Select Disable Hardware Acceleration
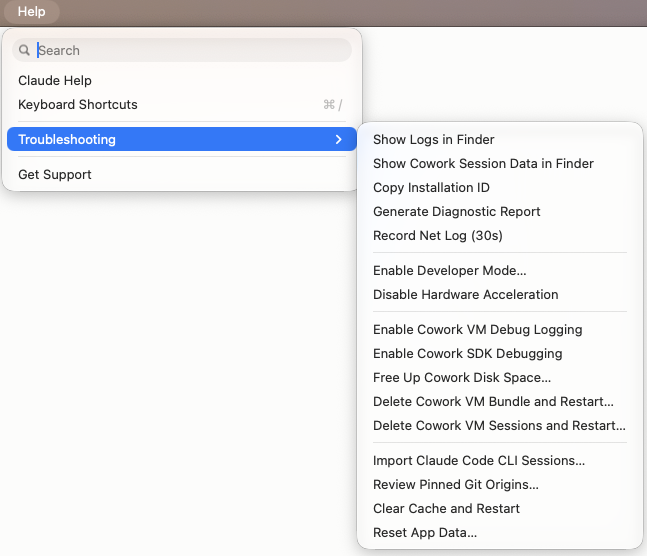Image resolution: width=647 pixels, height=556 pixels. (500, 294)
